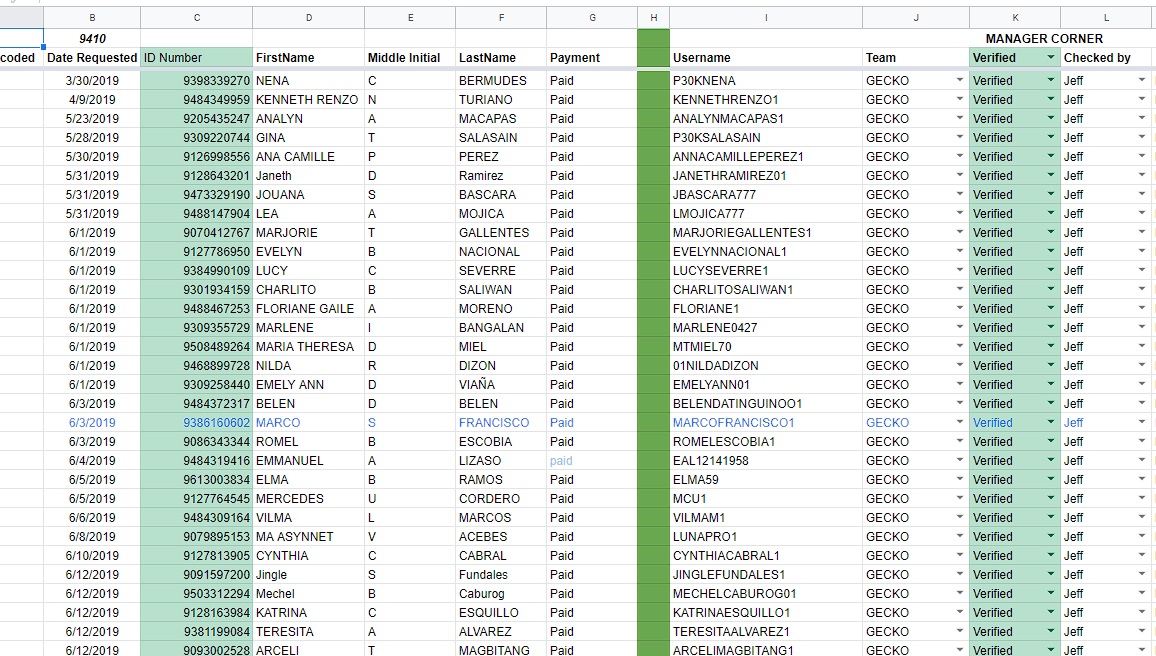Select column E header

tap(411, 18)
